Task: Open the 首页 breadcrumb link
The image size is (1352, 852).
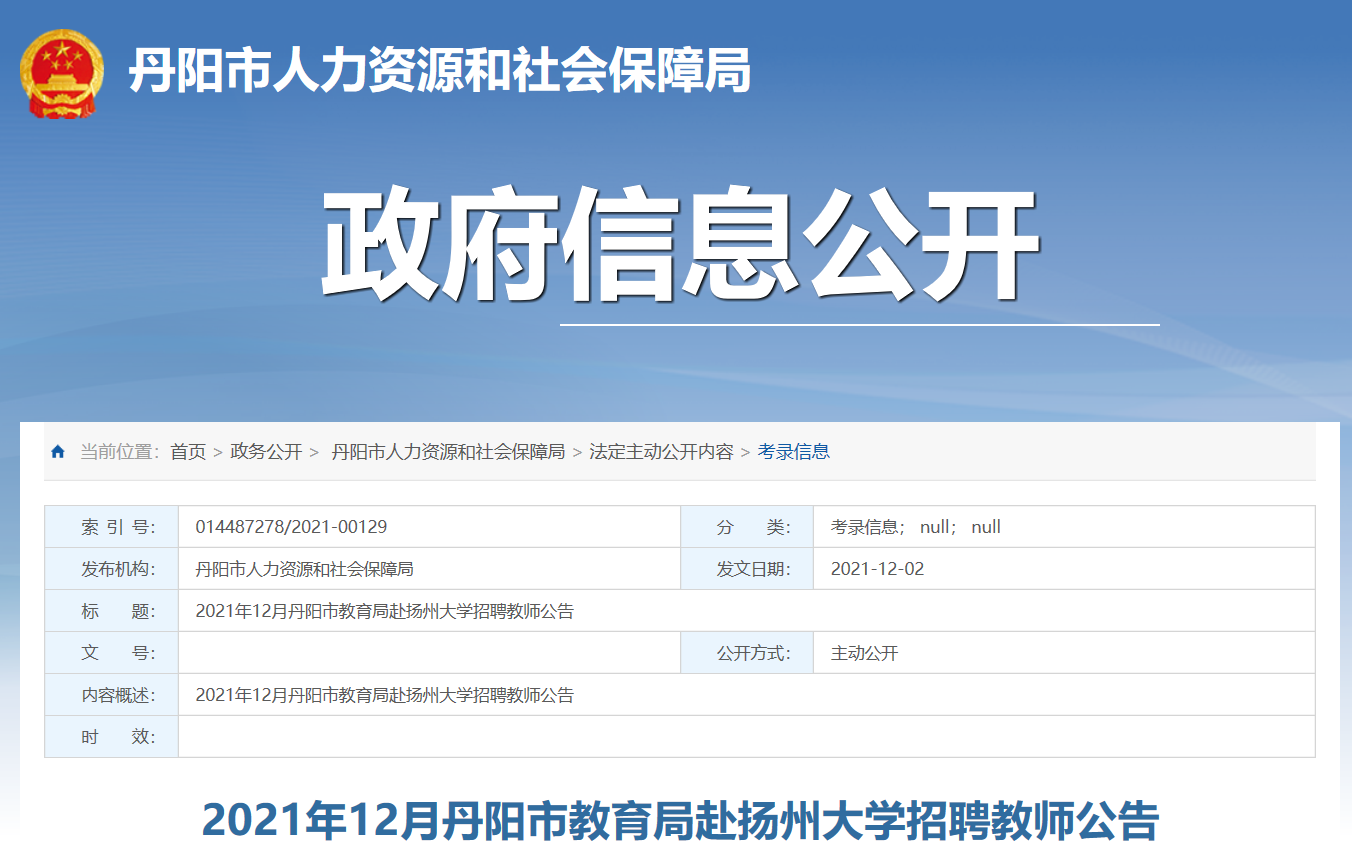Action: tap(188, 452)
